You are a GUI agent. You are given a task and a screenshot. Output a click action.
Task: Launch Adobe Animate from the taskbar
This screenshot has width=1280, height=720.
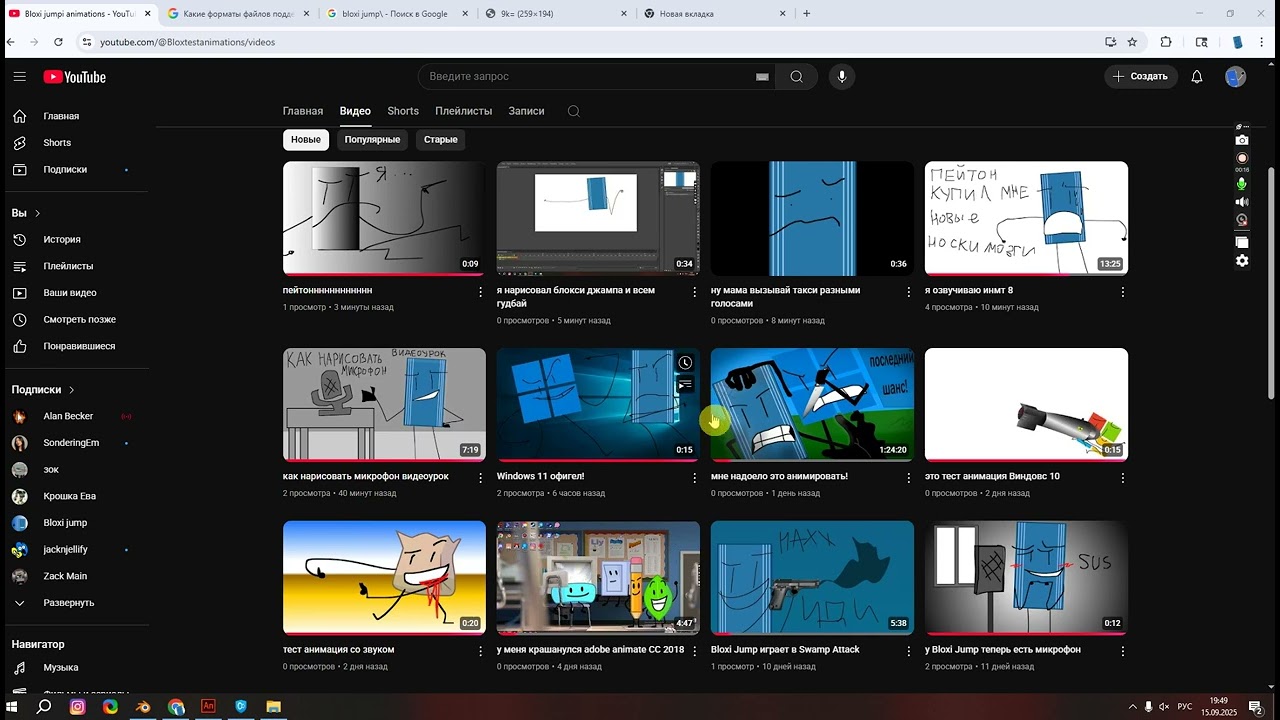tap(208, 707)
